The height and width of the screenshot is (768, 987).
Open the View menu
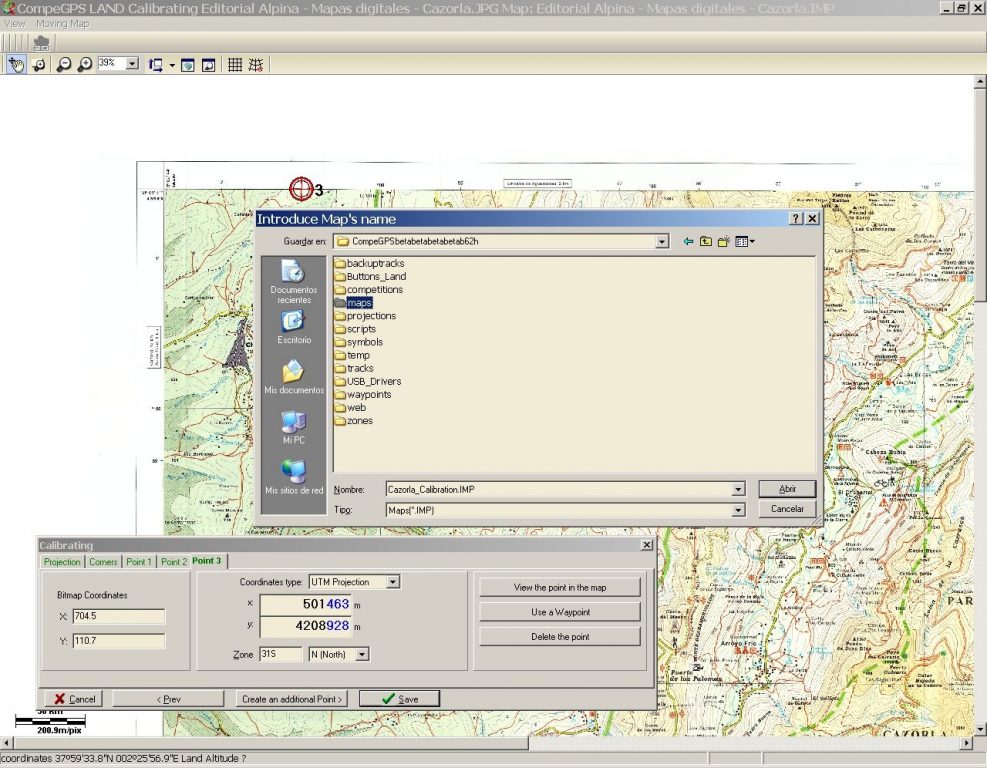[14, 23]
